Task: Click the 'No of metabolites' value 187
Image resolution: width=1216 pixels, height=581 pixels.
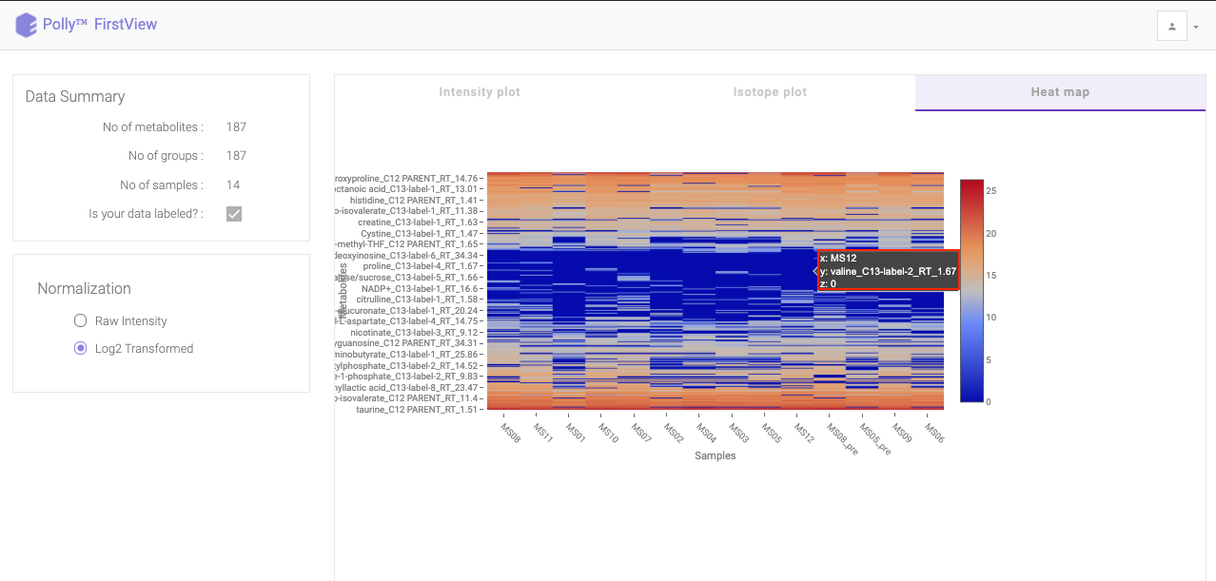Action: pyautogui.click(x=236, y=127)
